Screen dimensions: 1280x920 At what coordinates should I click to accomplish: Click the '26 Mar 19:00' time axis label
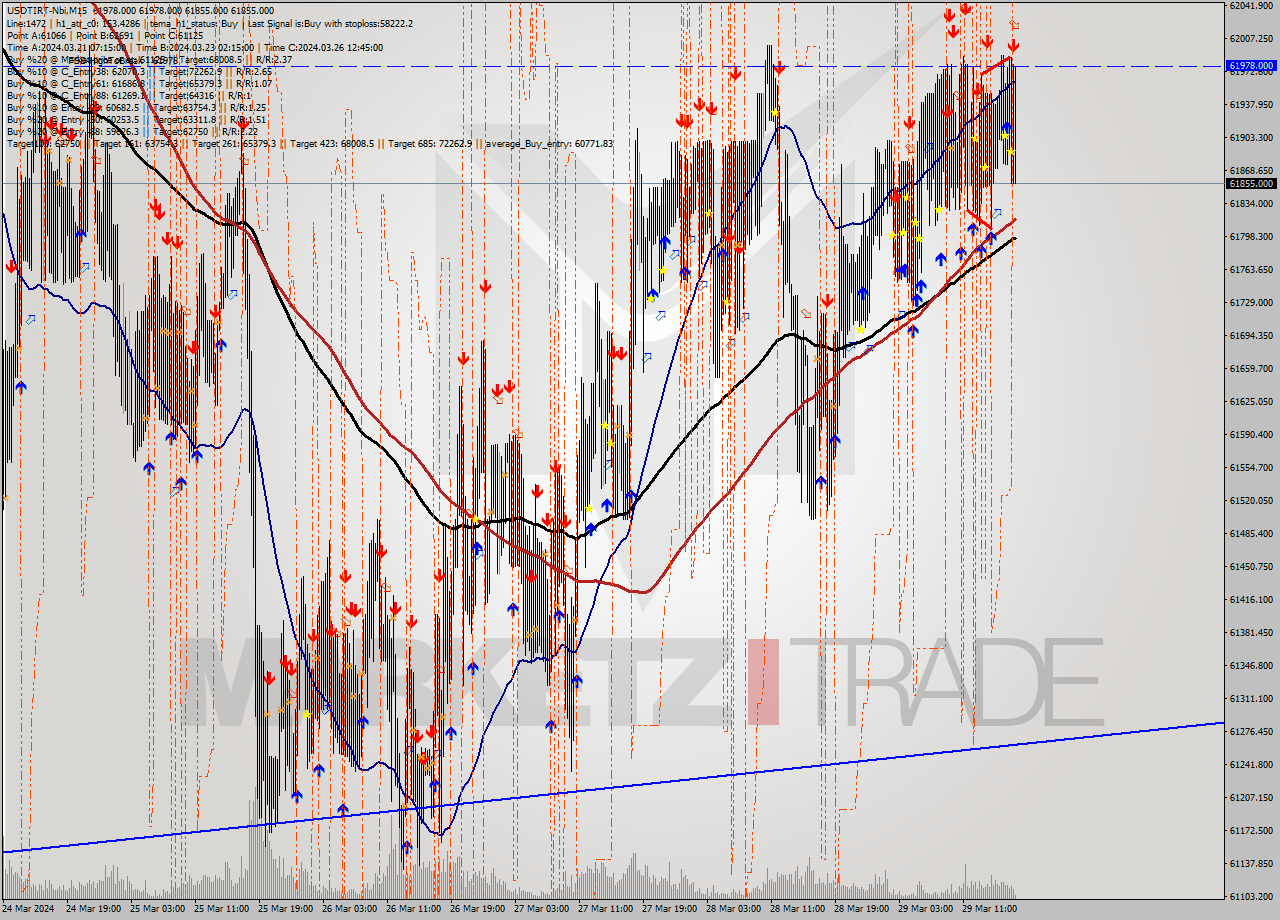click(x=477, y=909)
